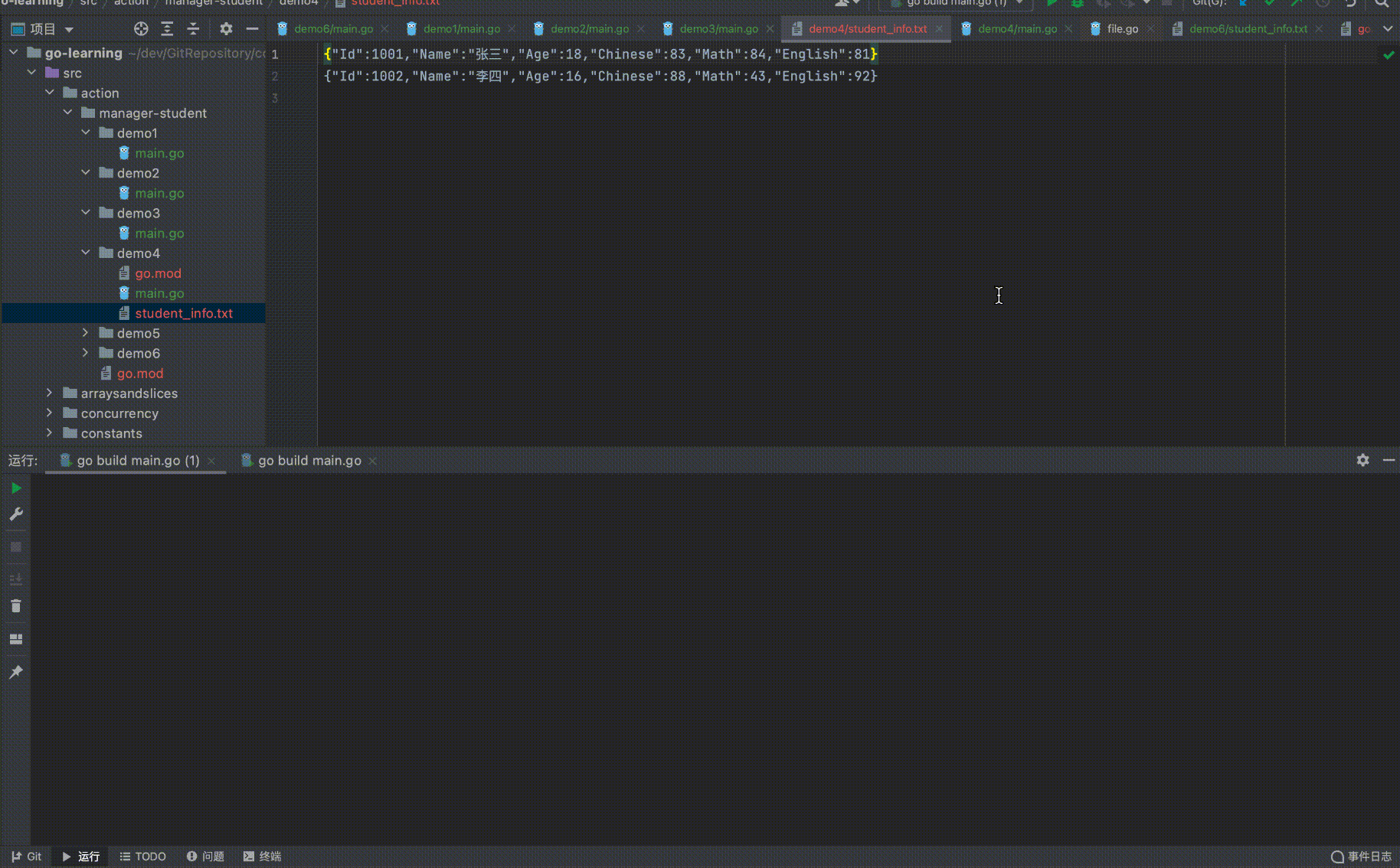Open main.go under demo4
1400x868 pixels.
[x=159, y=293]
